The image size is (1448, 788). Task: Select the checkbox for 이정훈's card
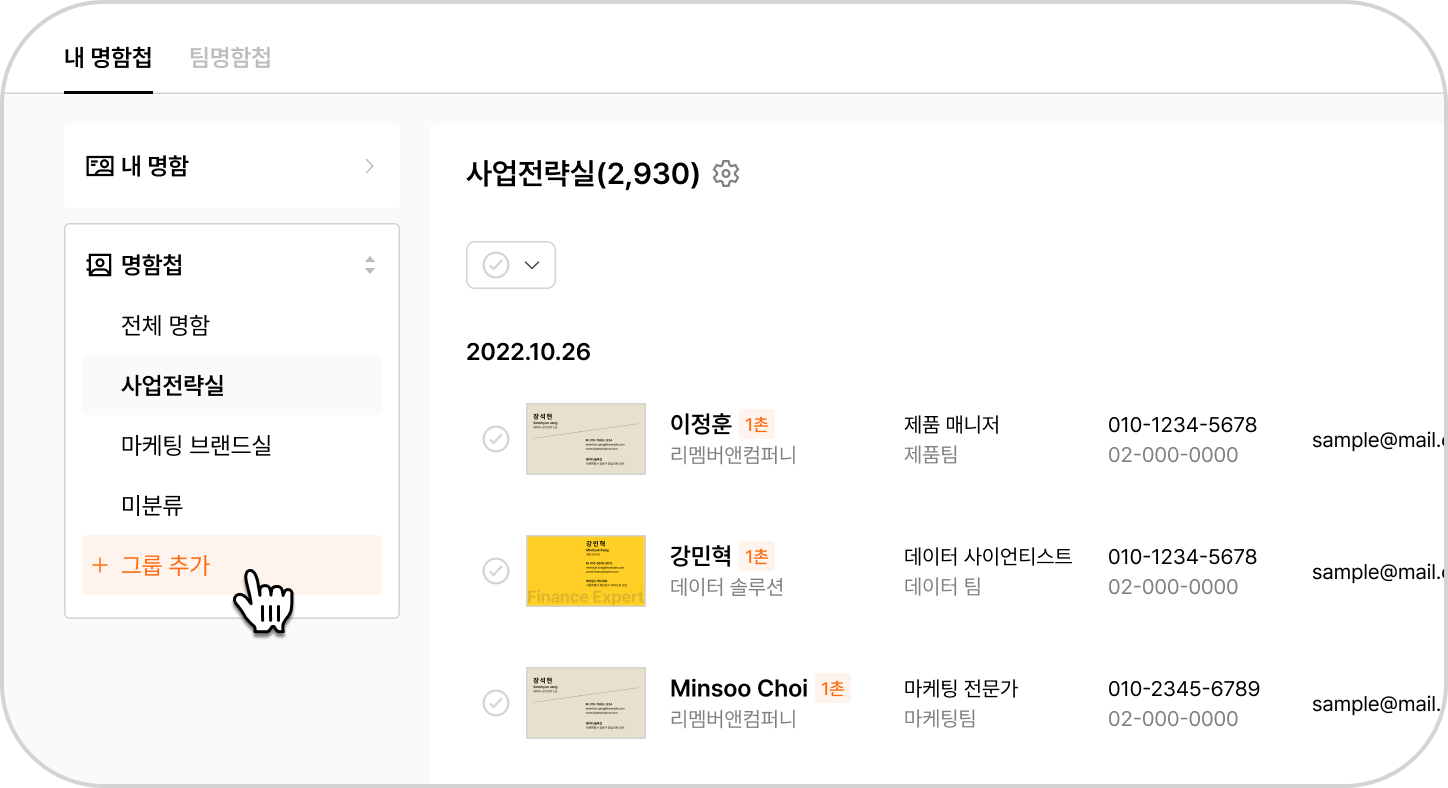[x=496, y=439]
